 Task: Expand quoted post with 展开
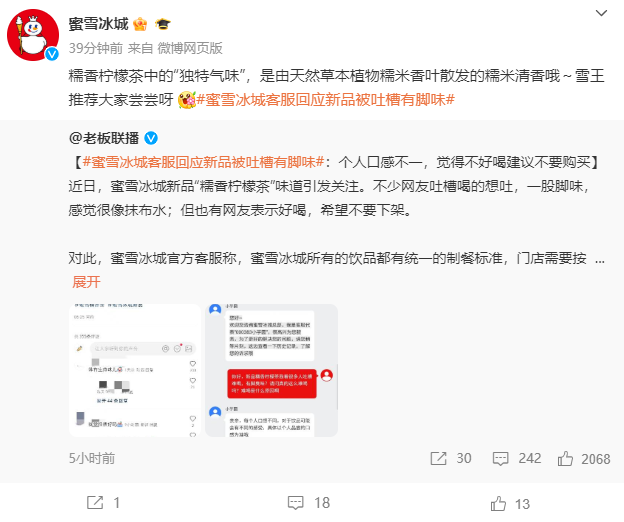86,282
